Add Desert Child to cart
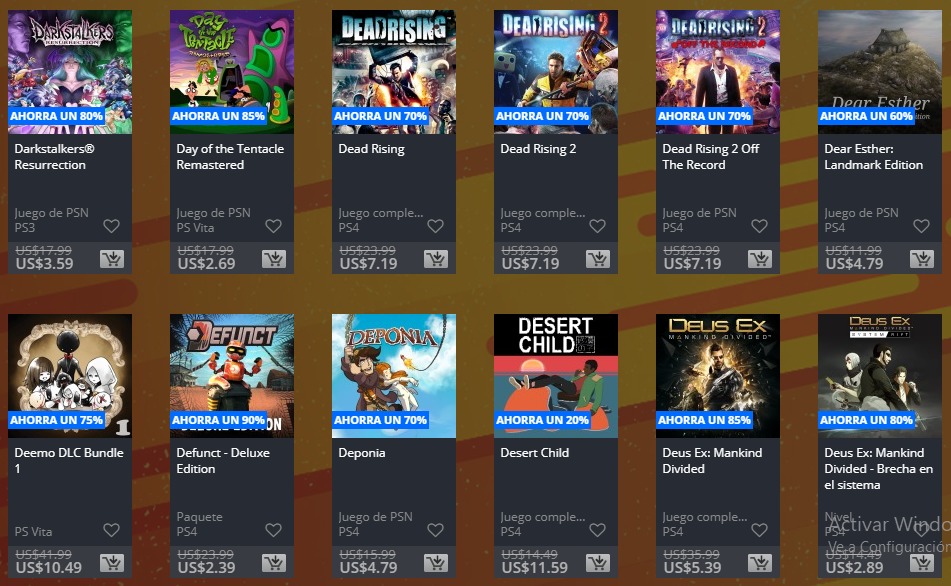The image size is (951, 586). click(x=598, y=564)
